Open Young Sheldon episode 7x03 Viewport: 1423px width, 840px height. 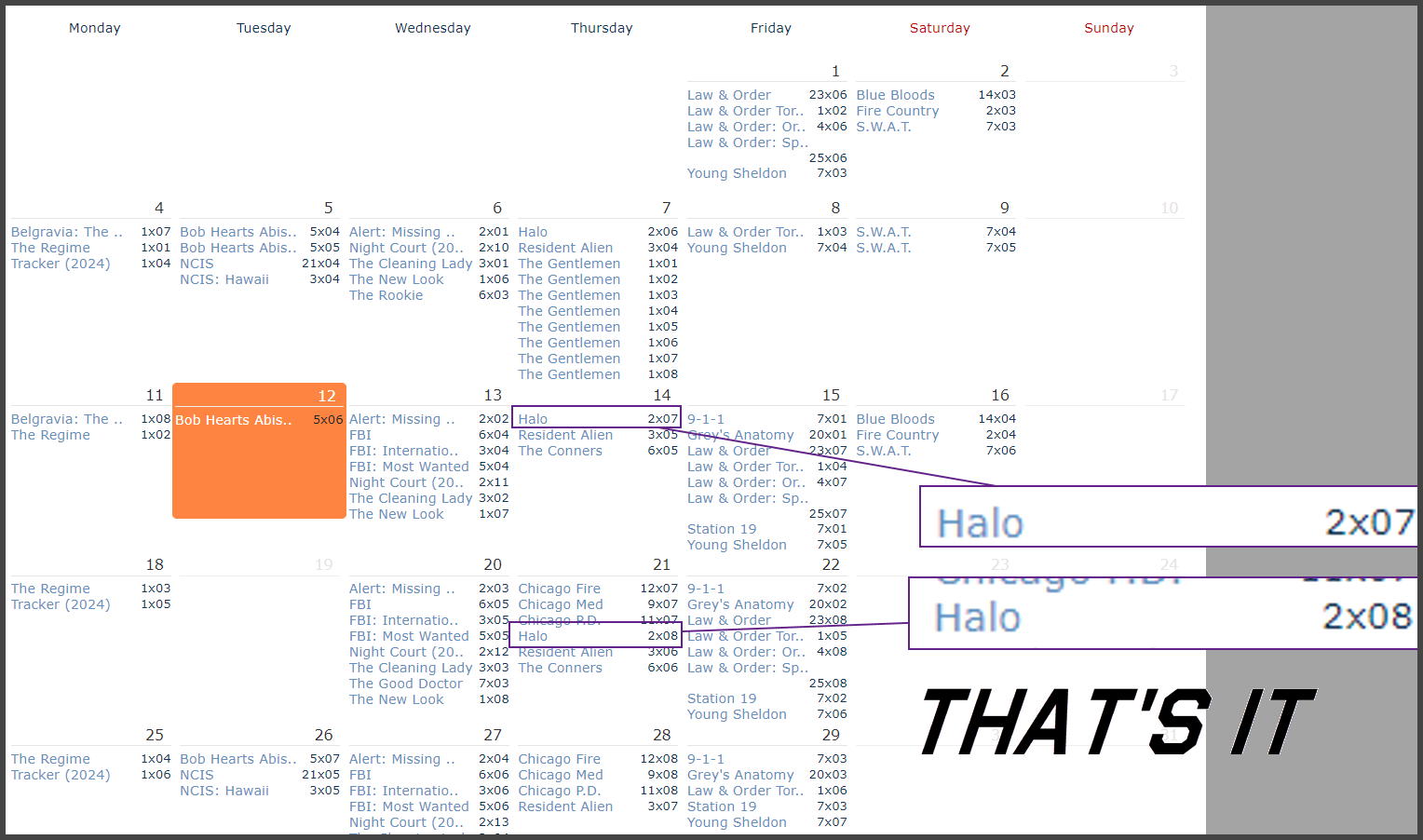[737, 173]
